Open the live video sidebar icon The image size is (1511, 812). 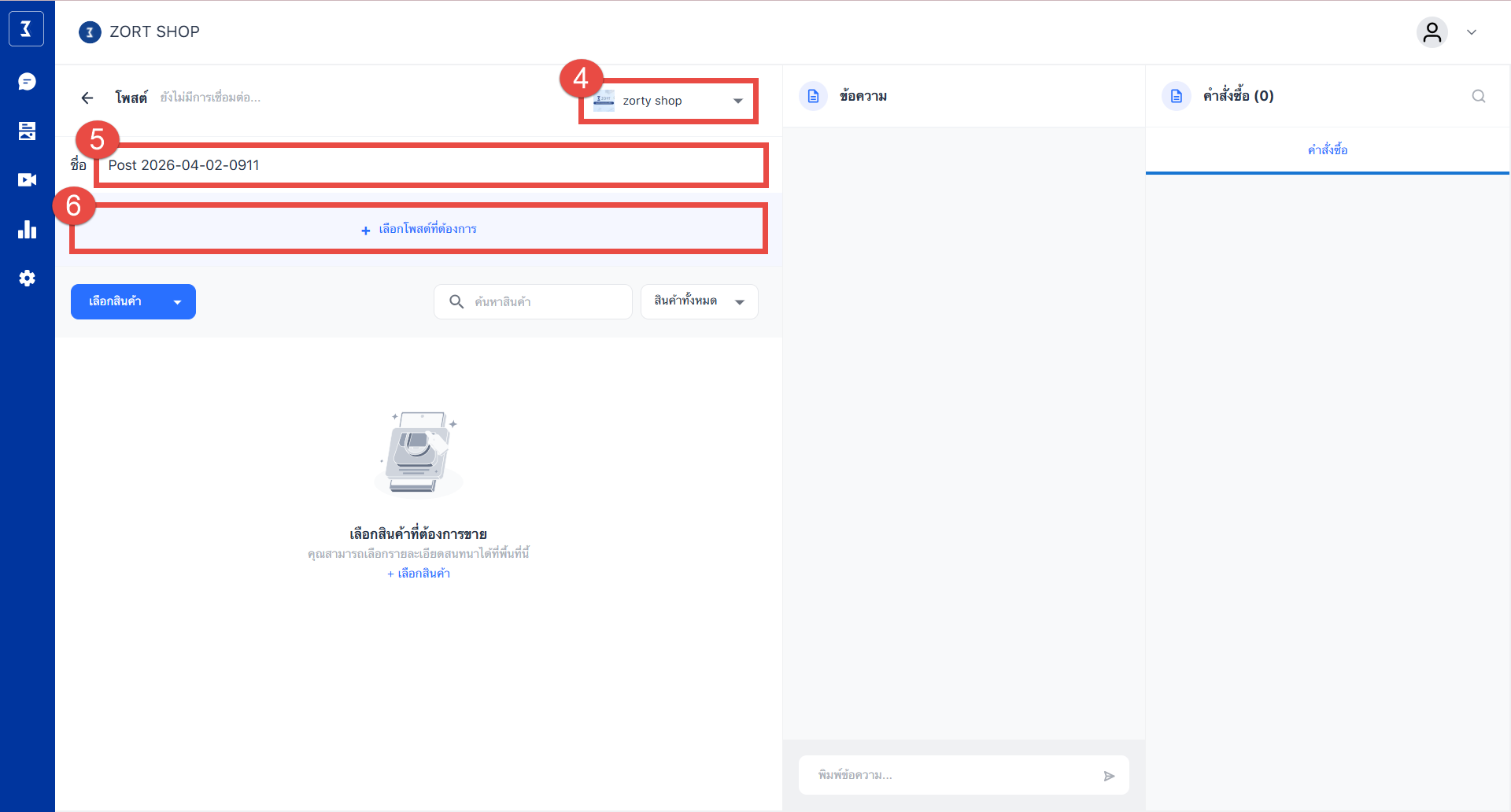click(27, 180)
